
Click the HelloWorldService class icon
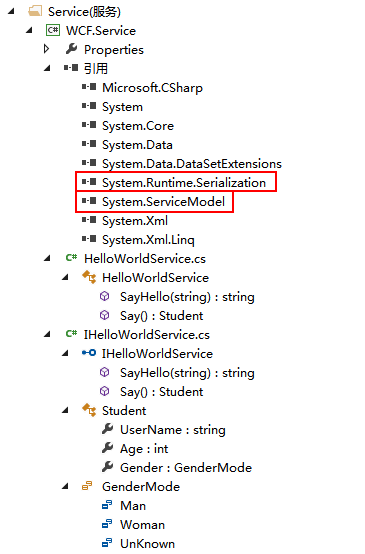pos(89,277)
